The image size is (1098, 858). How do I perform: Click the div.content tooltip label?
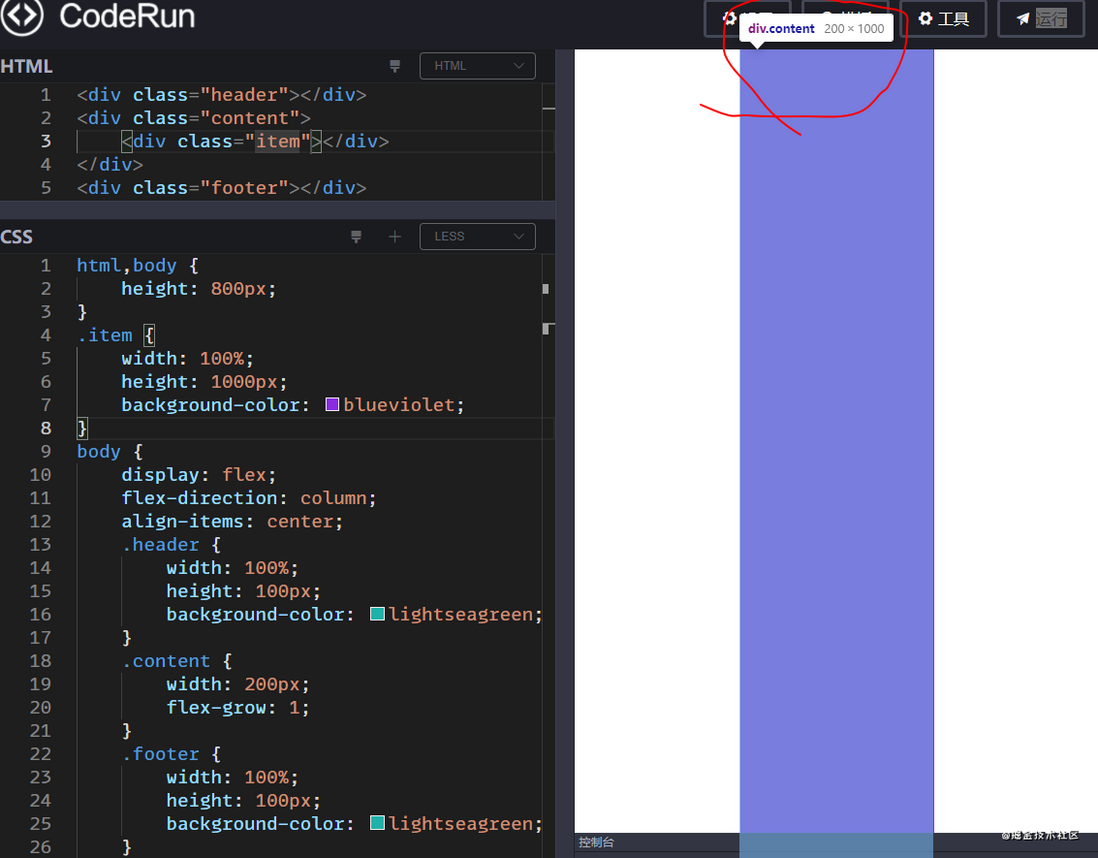(x=816, y=29)
